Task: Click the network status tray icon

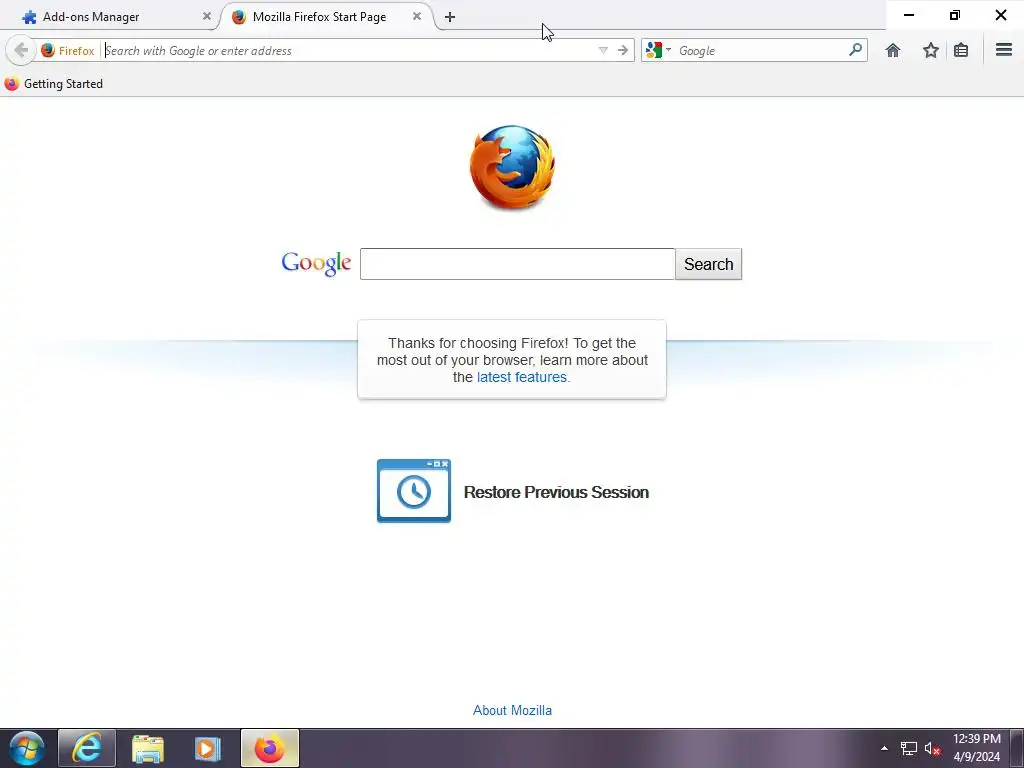Action: [x=908, y=749]
